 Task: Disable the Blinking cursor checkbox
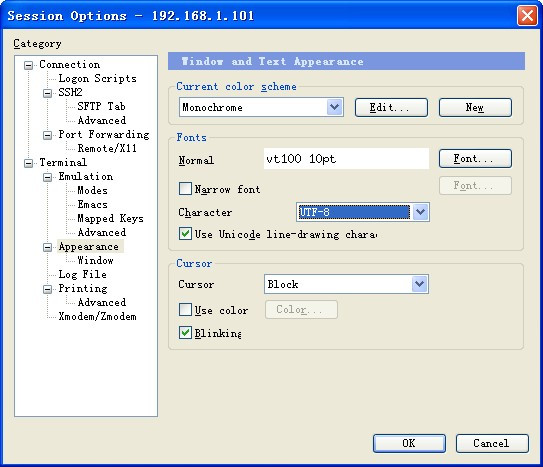[185, 333]
